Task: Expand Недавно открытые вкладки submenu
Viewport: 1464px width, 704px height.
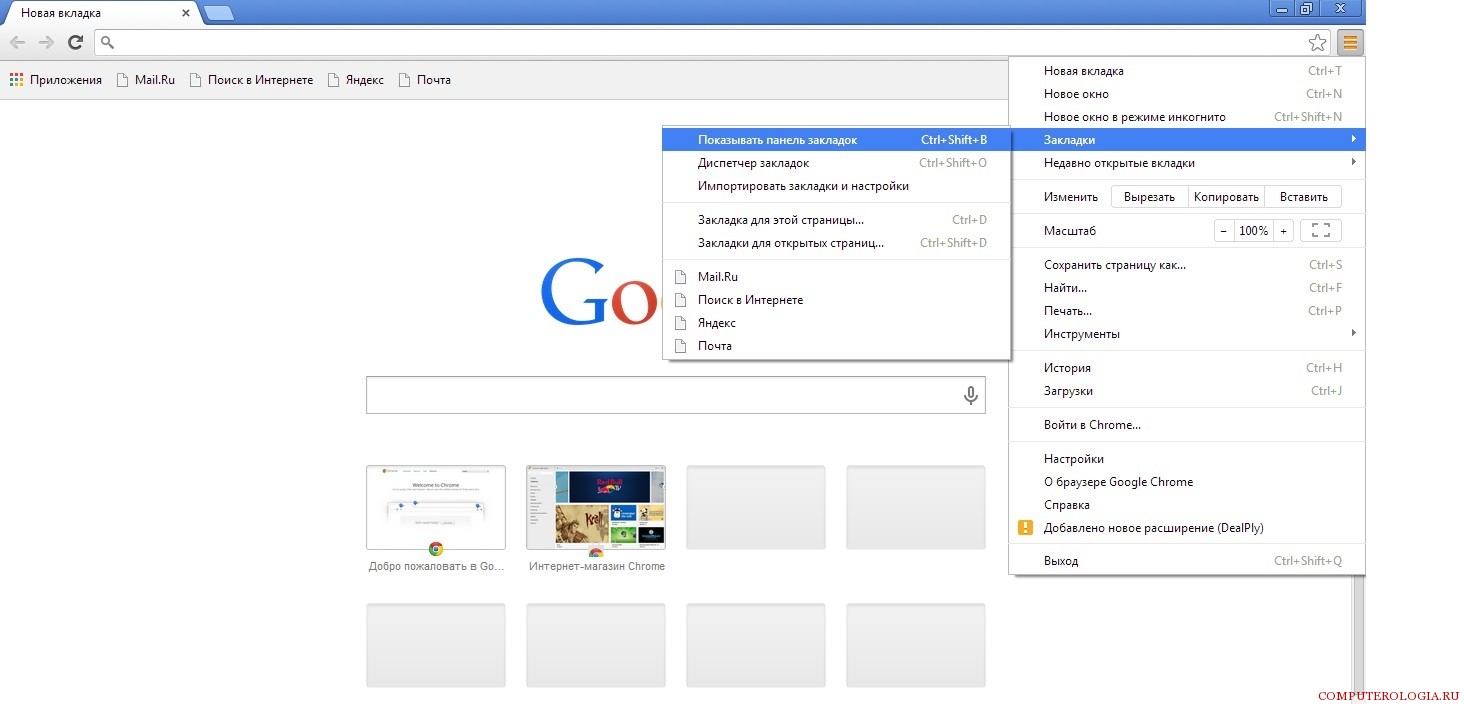Action: pyautogui.click(x=1187, y=163)
